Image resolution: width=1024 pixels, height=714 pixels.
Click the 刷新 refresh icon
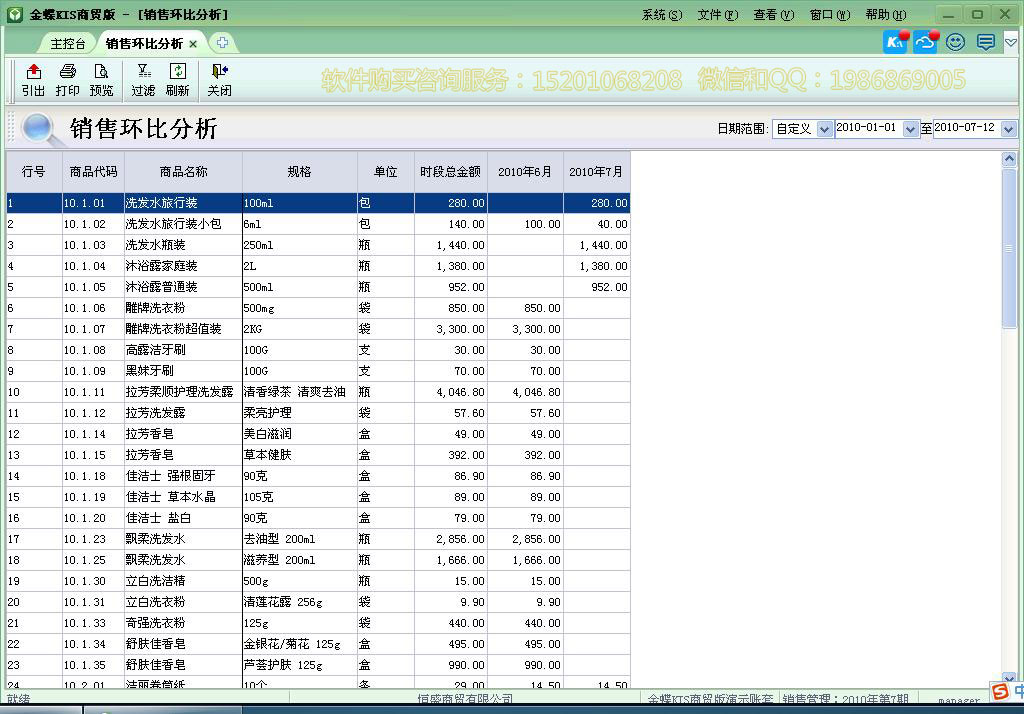click(x=180, y=81)
